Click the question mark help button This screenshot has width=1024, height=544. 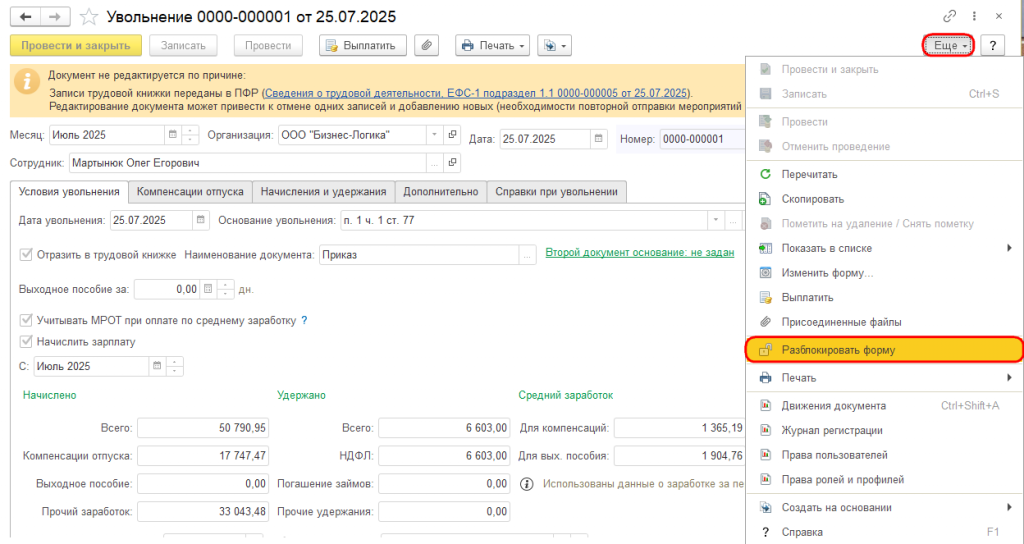[x=993, y=46]
